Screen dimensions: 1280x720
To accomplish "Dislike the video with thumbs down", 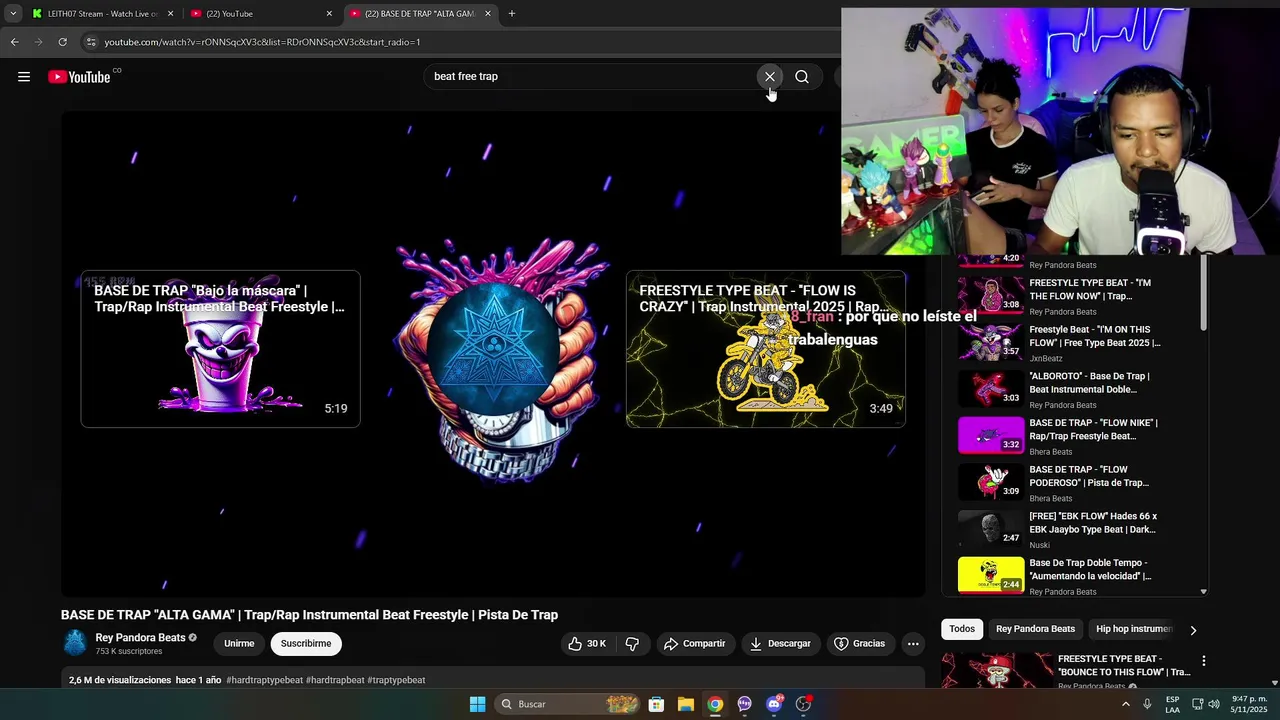I will pyautogui.click(x=632, y=644).
